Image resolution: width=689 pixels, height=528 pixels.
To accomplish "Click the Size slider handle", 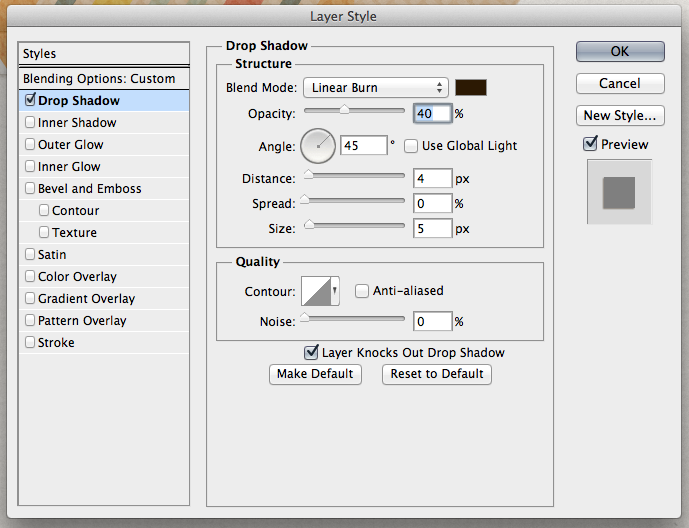I will 309,224.
